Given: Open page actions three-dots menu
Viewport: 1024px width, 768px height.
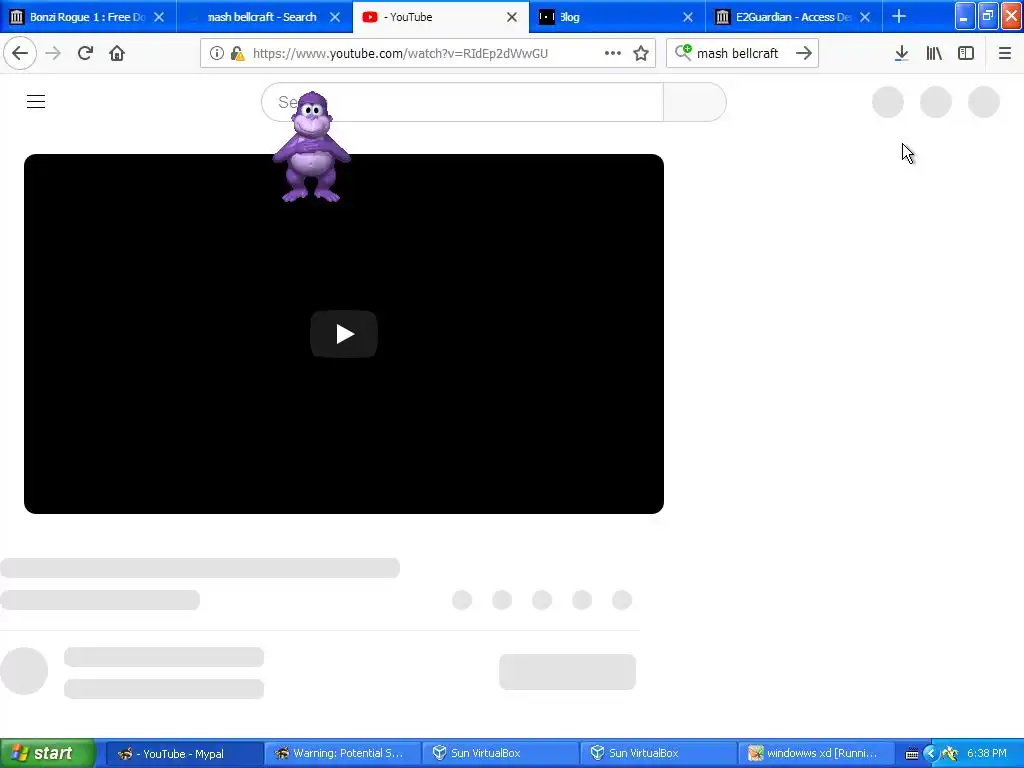Looking at the screenshot, I should 613,53.
